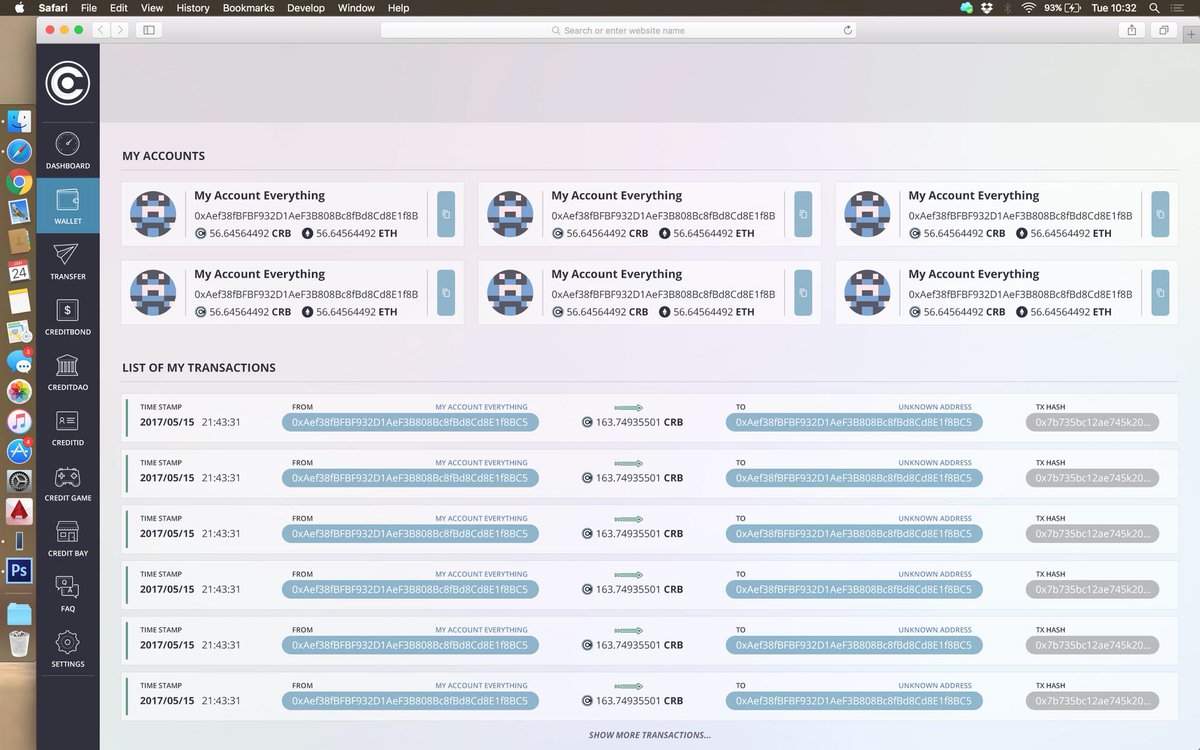The image size is (1200, 750).
Task: Open the Develop menu
Action: click(306, 8)
